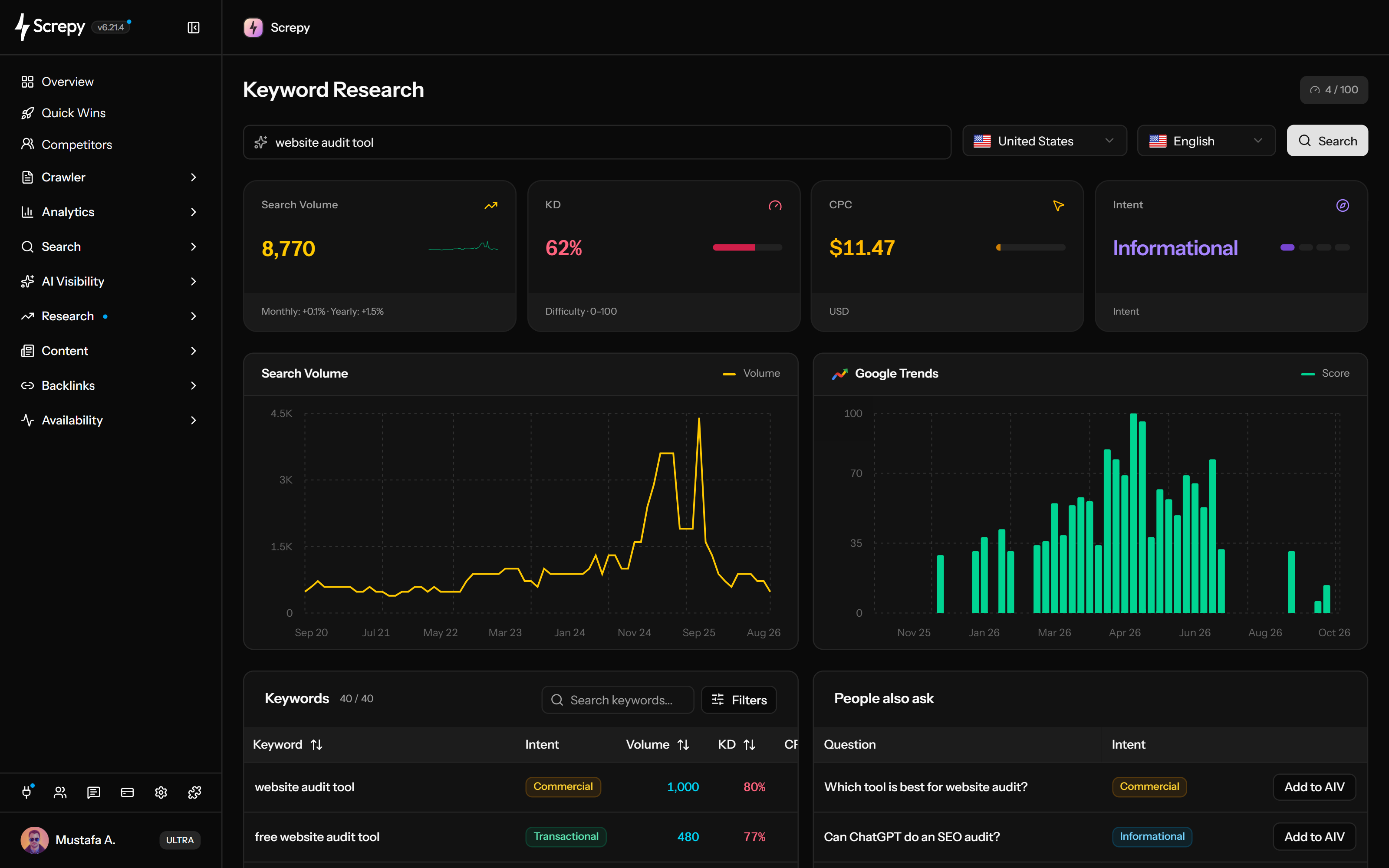Screen dimensions: 1389x868
Task: Focus the Search keywords field
Action: (618, 700)
